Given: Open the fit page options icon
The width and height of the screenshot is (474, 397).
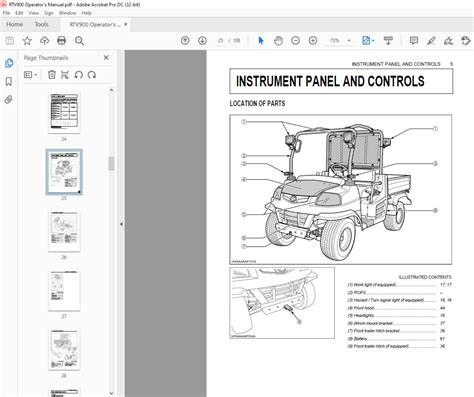Looking at the screenshot, I should (366, 41).
